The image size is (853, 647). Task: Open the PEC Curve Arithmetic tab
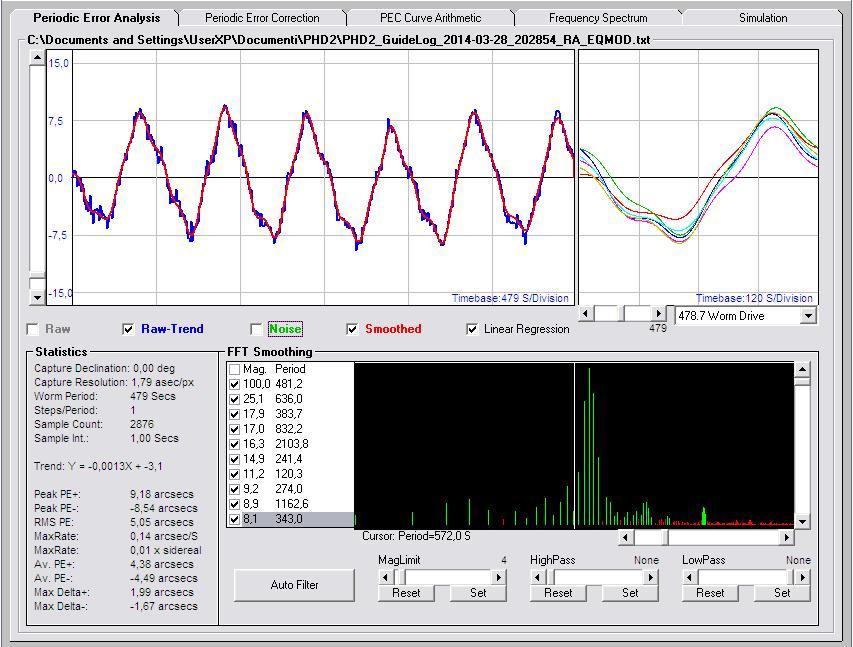[430, 18]
